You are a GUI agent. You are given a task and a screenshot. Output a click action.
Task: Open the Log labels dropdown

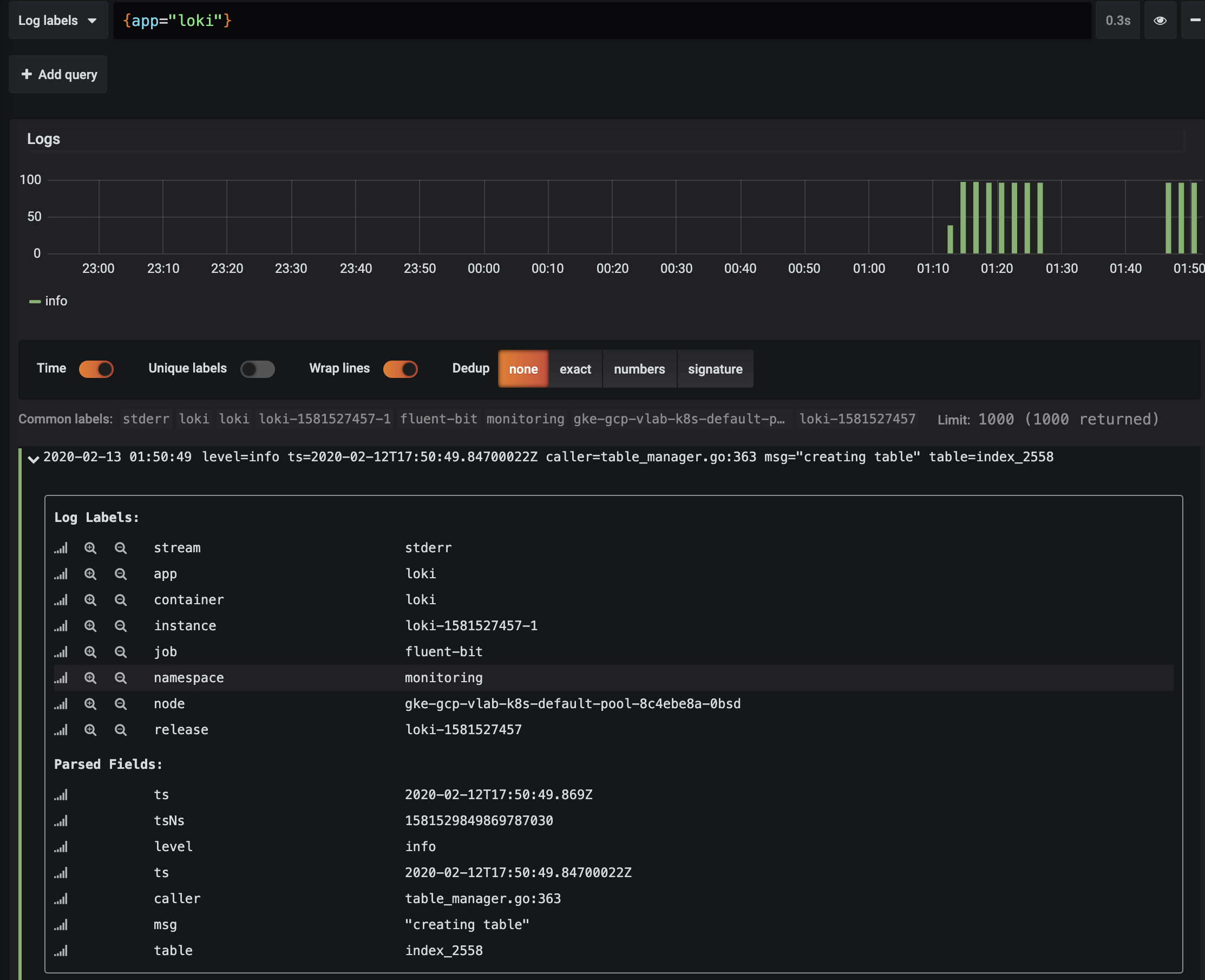[x=58, y=21]
